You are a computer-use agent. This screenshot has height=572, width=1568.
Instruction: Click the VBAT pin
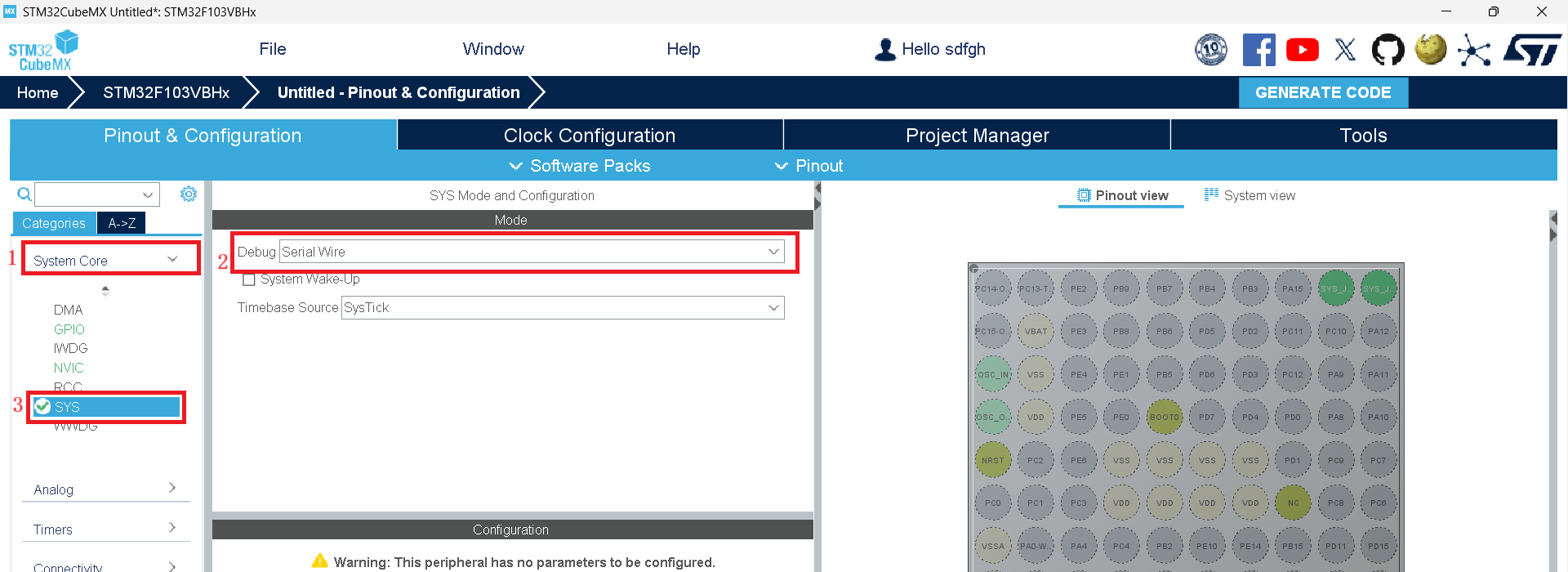click(1036, 331)
